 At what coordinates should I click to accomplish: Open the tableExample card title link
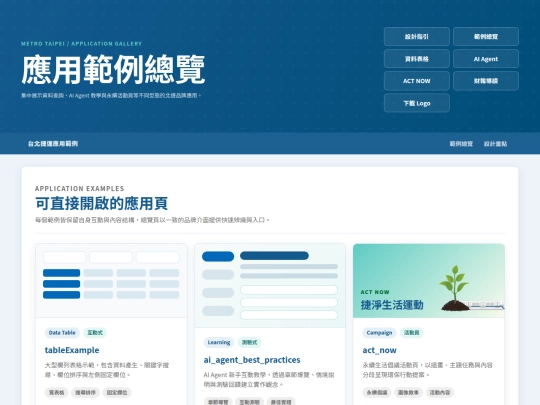[x=72, y=350]
